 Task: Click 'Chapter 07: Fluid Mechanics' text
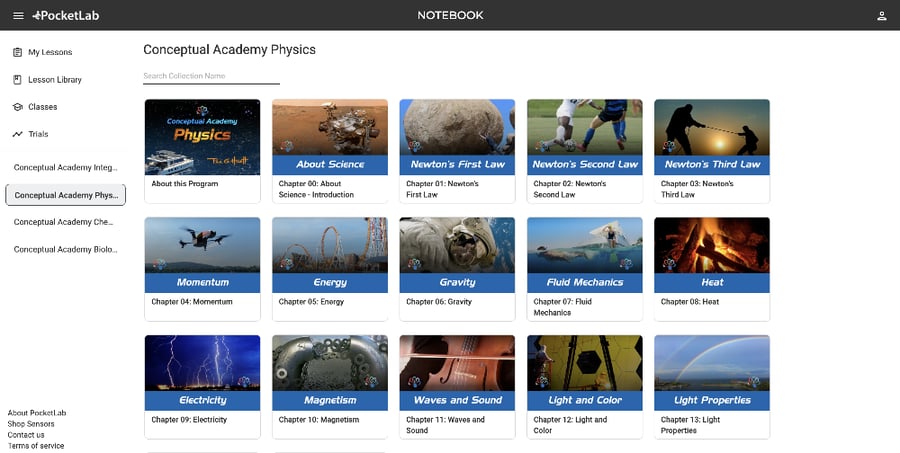(x=562, y=307)
